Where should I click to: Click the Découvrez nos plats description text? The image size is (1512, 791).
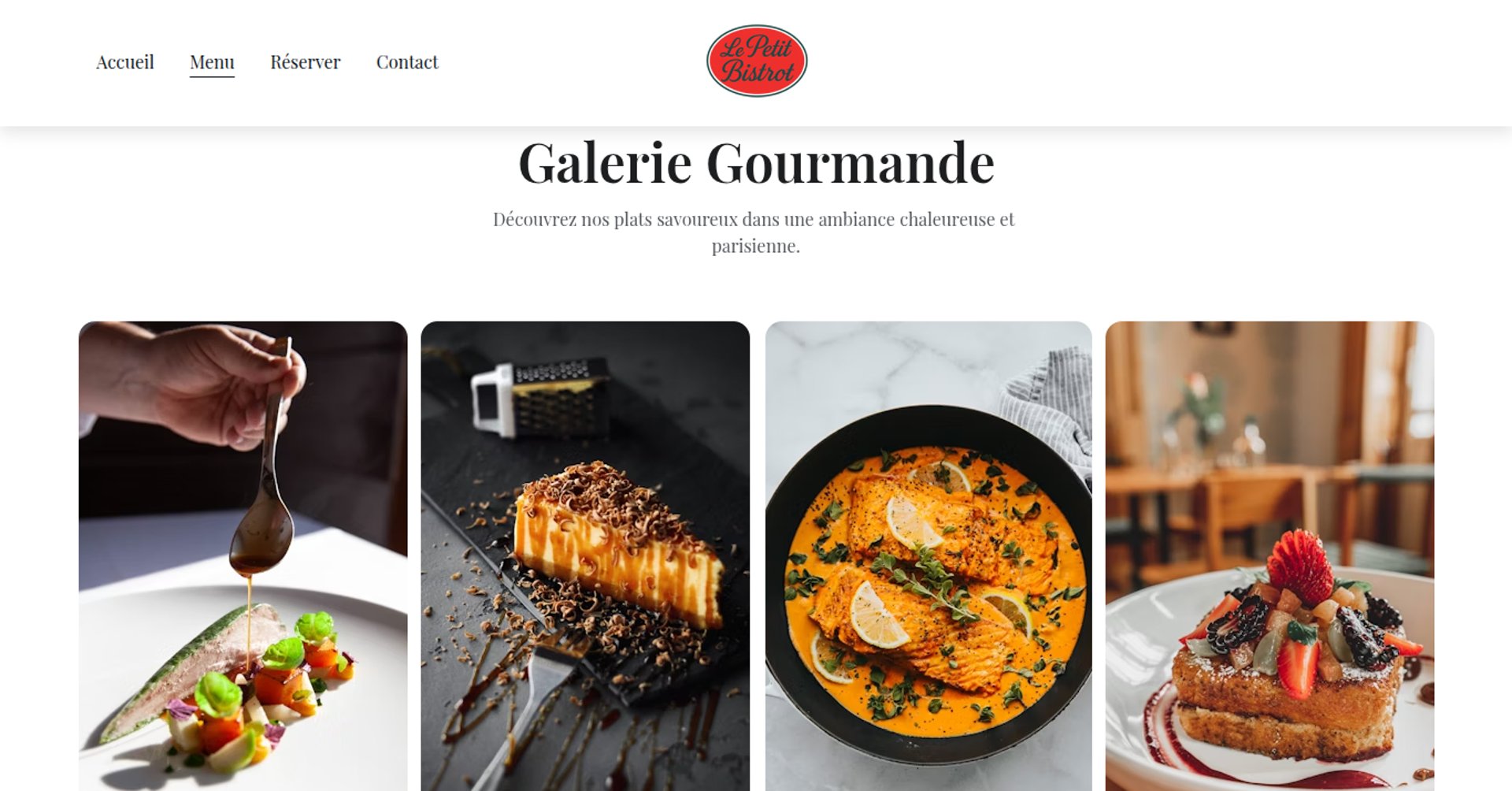(x=754, y=232)
